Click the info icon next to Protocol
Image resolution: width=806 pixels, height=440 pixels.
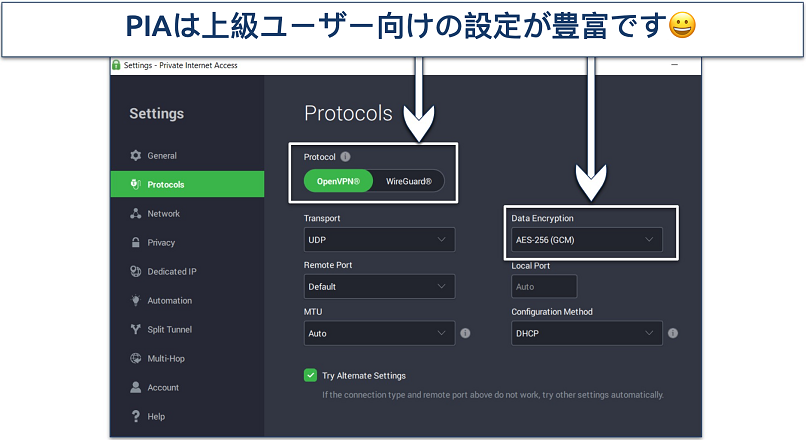[x=345, y=157]
